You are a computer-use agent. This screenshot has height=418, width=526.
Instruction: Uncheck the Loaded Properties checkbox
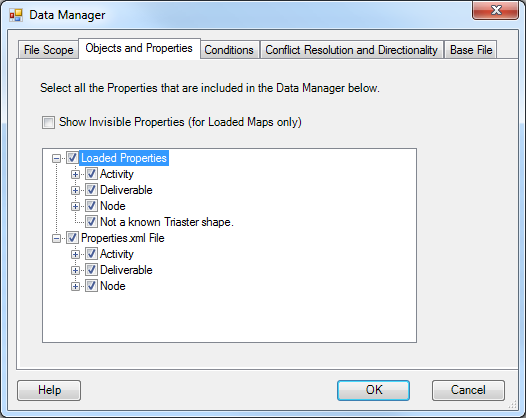point(72,158)
